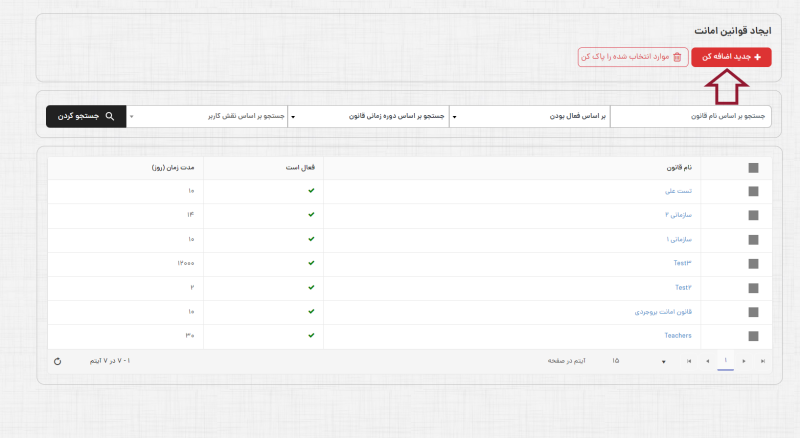
Task: Sort by the مدت زمان (روز) column header
Action: [x=172, y=167]
